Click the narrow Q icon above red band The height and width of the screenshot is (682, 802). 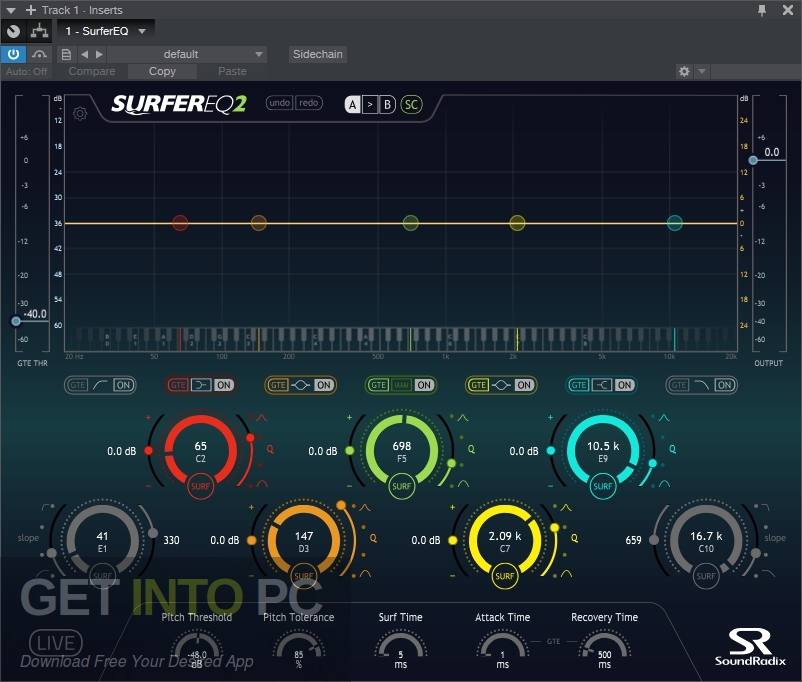[x=262, y=418]
